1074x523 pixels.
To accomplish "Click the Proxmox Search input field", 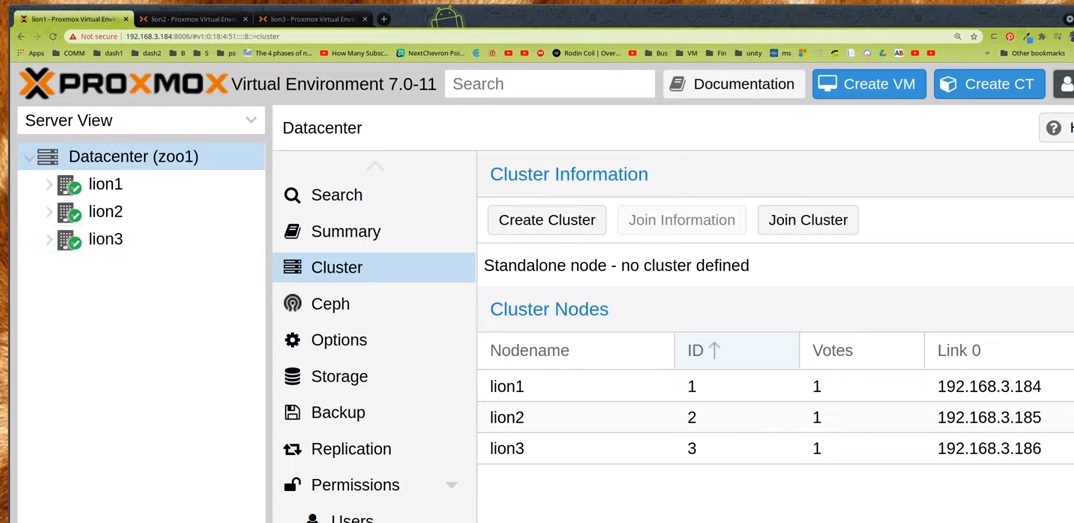I will [x=549, y=84].
